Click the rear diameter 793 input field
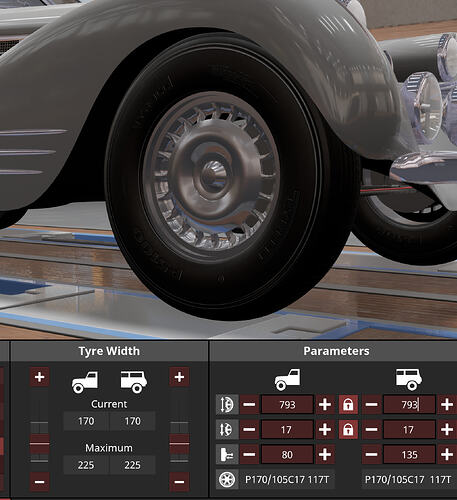 tap(409, 405)
